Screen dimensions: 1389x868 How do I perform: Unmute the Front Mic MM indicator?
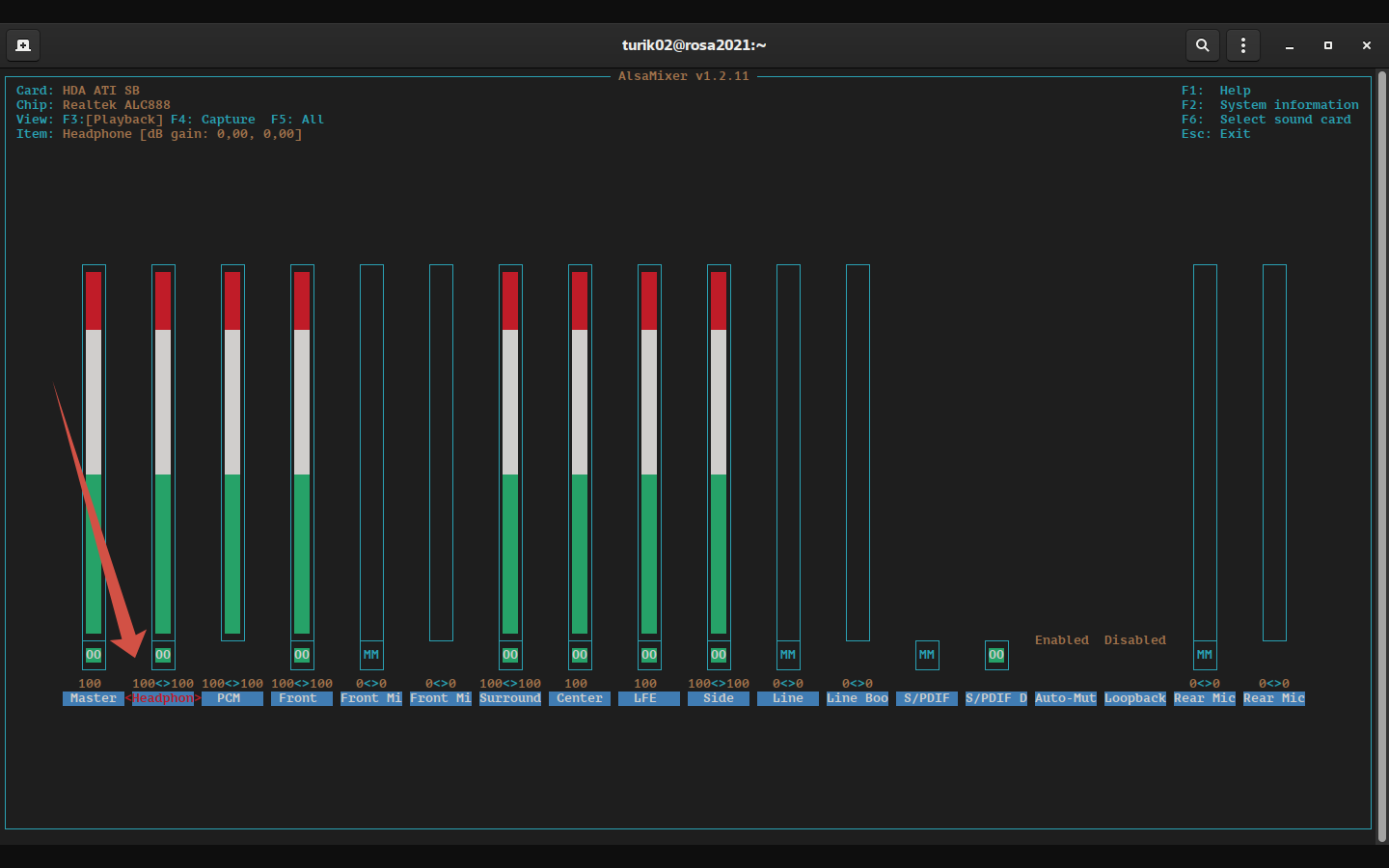tap(371, 655)
